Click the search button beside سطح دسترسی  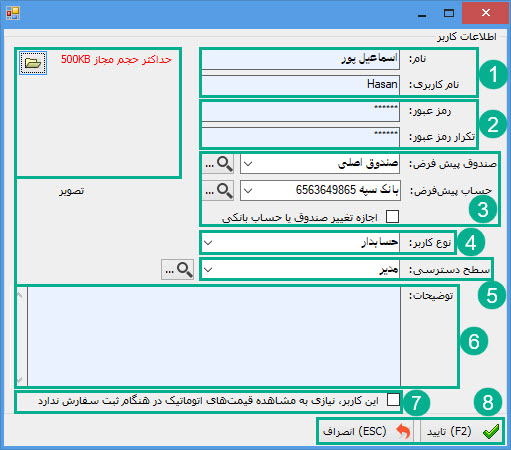click(x=177, y=269)
